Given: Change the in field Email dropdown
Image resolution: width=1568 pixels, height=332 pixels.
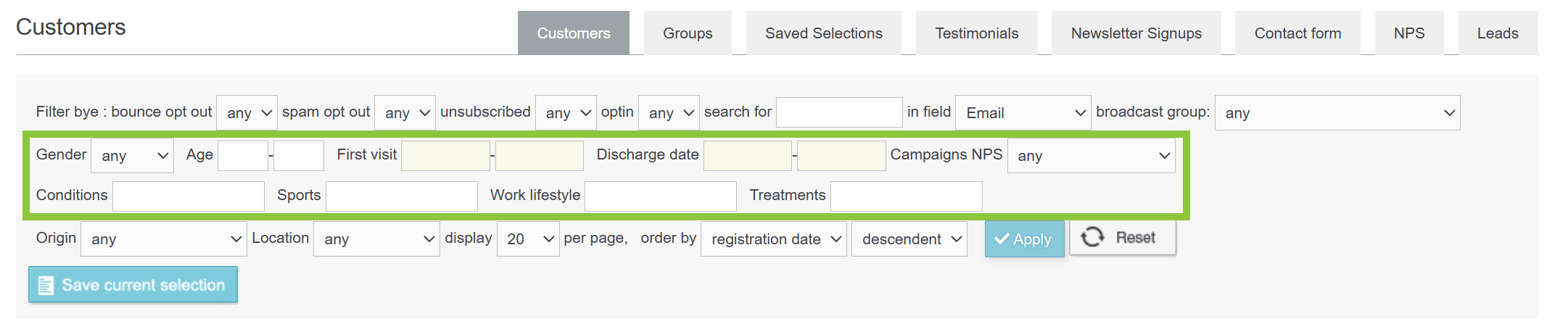Looking at the screenshot, I should pos(1023,113).
